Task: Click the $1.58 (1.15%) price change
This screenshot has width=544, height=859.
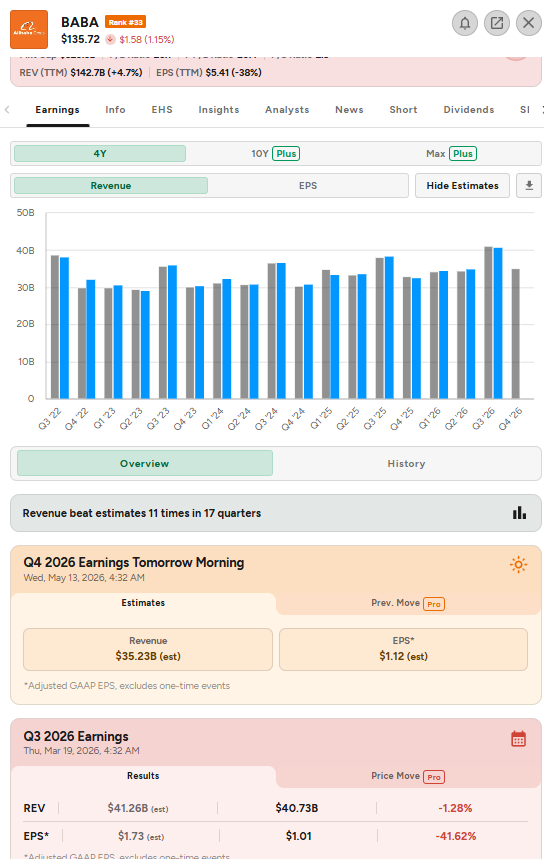Action: 147,39
